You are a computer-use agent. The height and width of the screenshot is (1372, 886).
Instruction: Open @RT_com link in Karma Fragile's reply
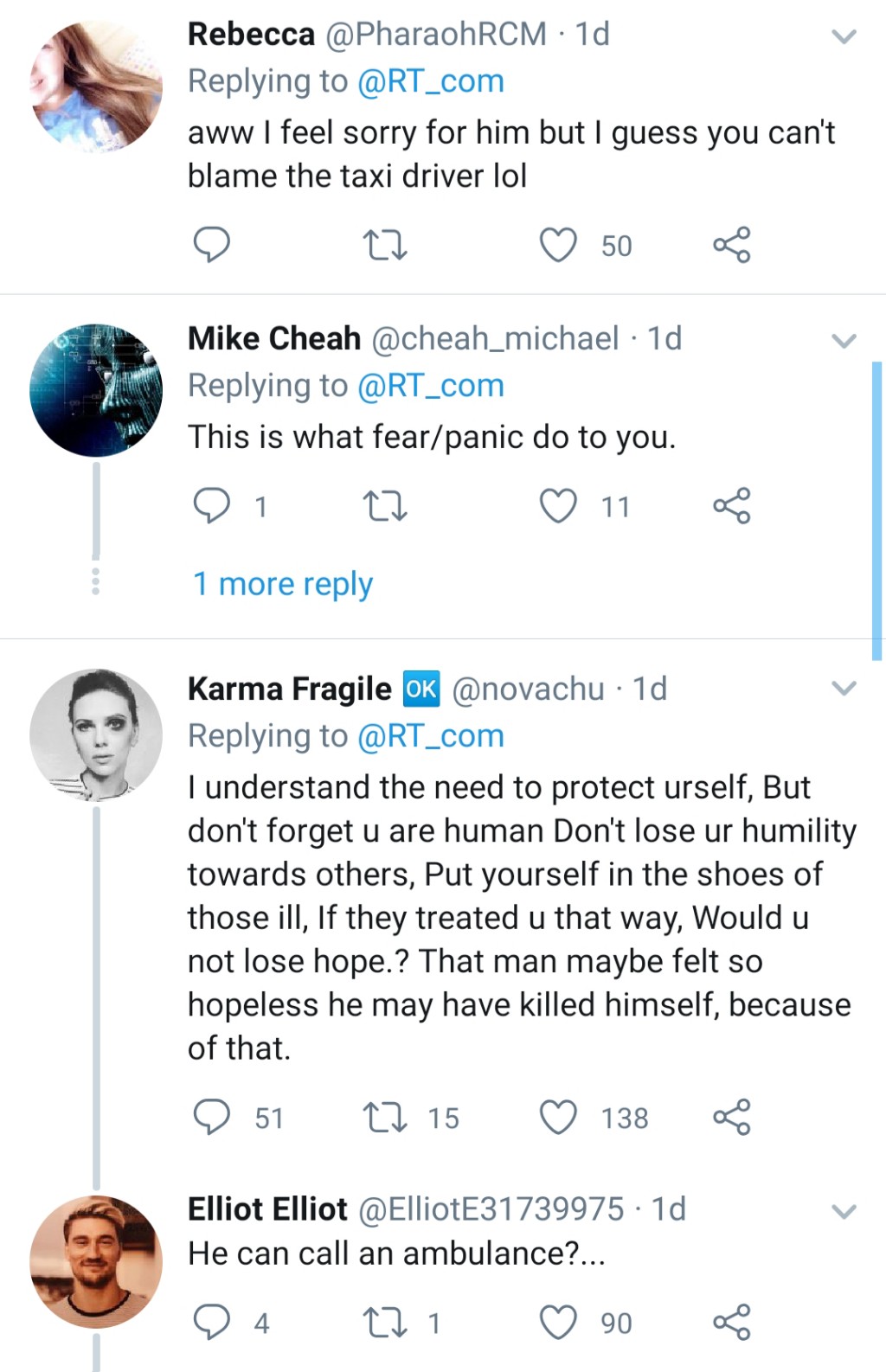coord(430,735)
